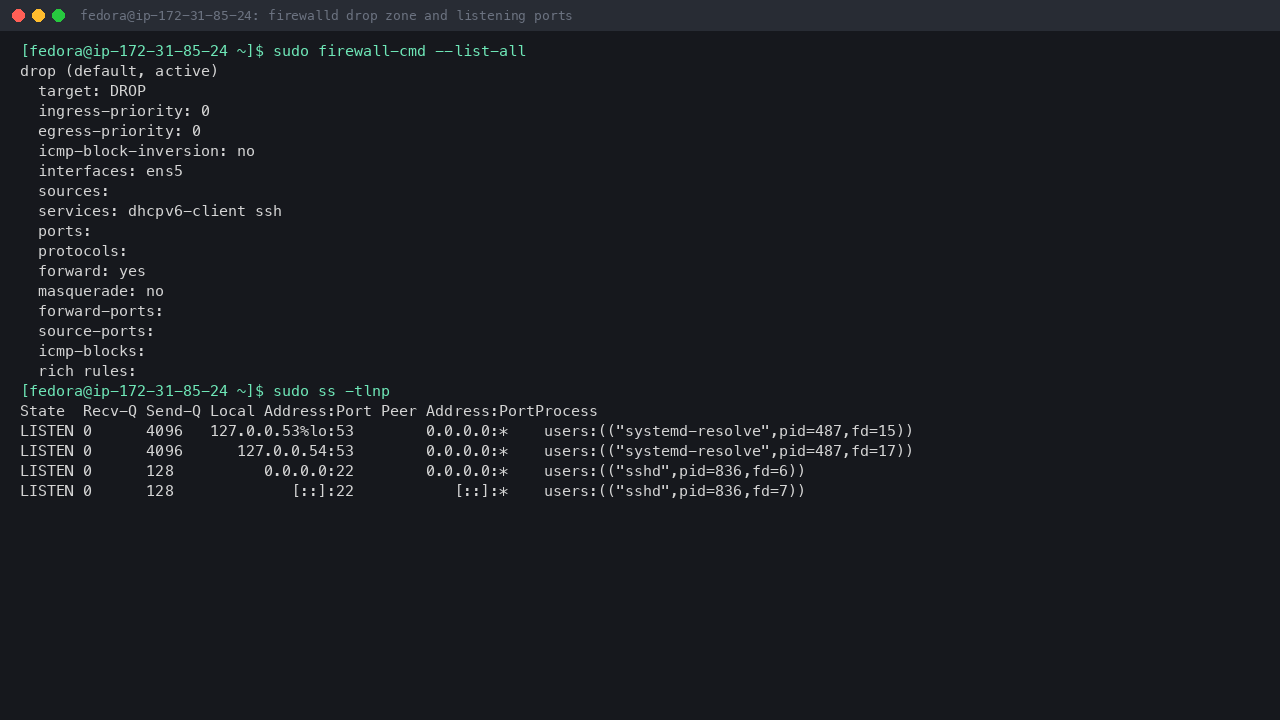The width and height of the screenshot is (1280, 720).
Task: Click the local address '127.0.0.54:53'
Action: [x=295, y=451]
